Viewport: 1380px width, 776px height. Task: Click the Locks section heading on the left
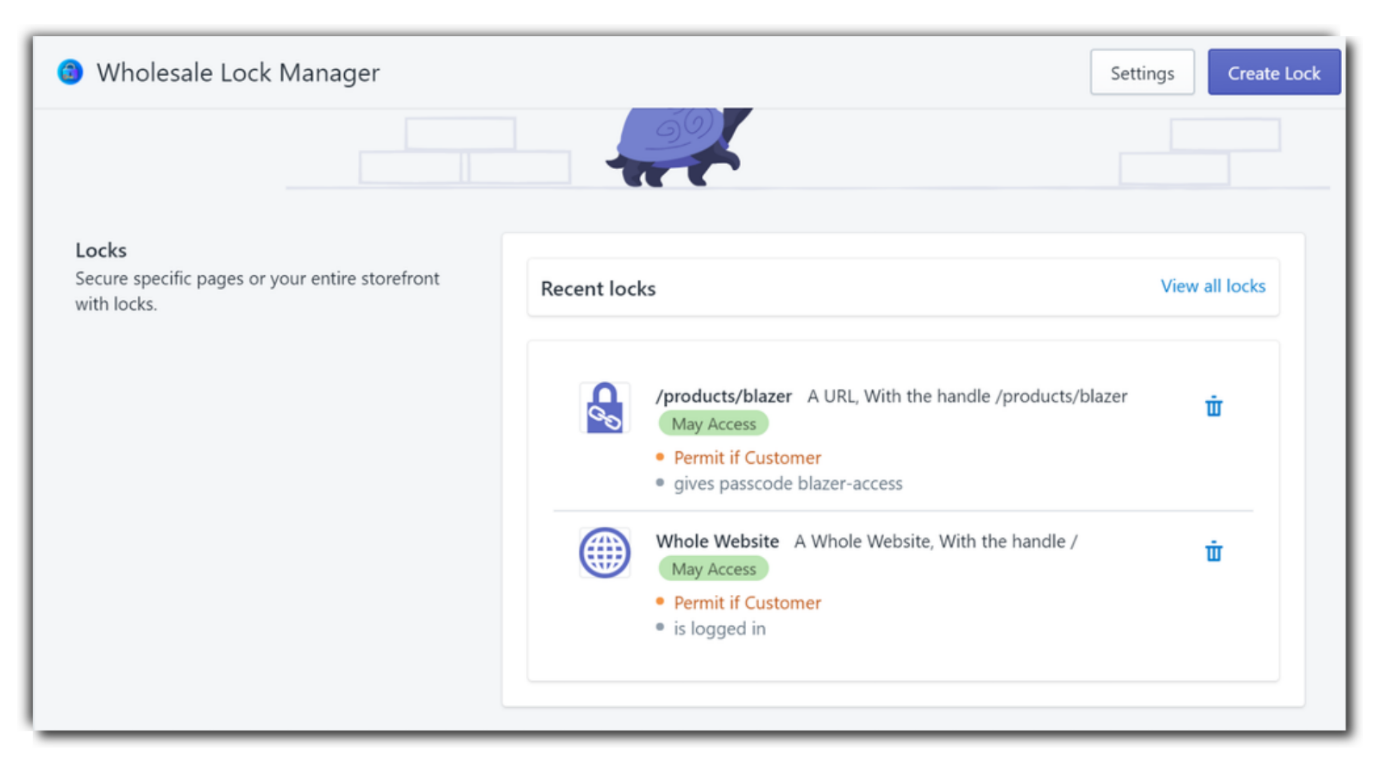pos(101,250)
